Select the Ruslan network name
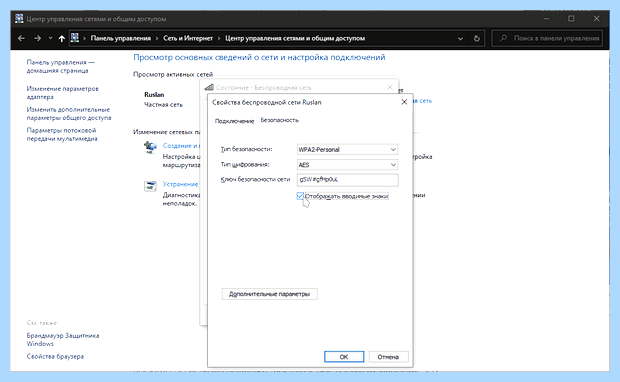The height and width of the screenshot is (382, 620). (x=154, y=95)
